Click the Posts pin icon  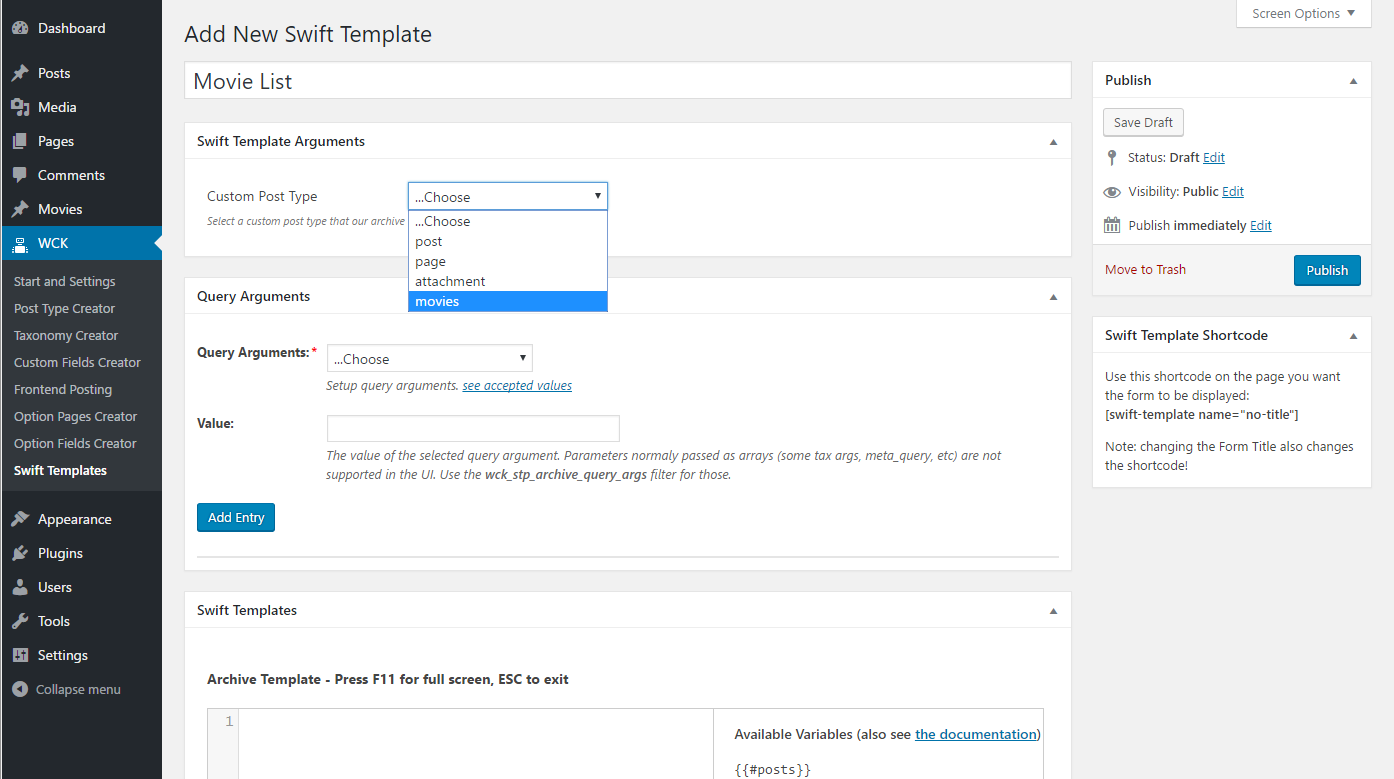click(x=20, y=73)
